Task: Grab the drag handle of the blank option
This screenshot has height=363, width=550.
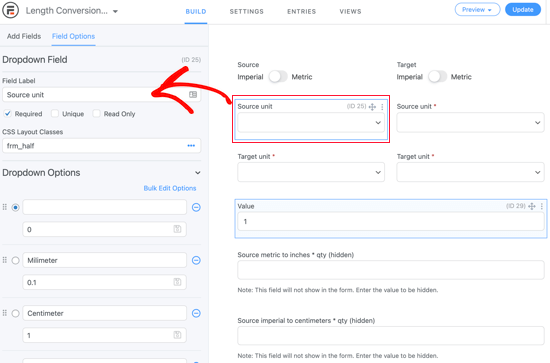Action: (x=5, y=207)
